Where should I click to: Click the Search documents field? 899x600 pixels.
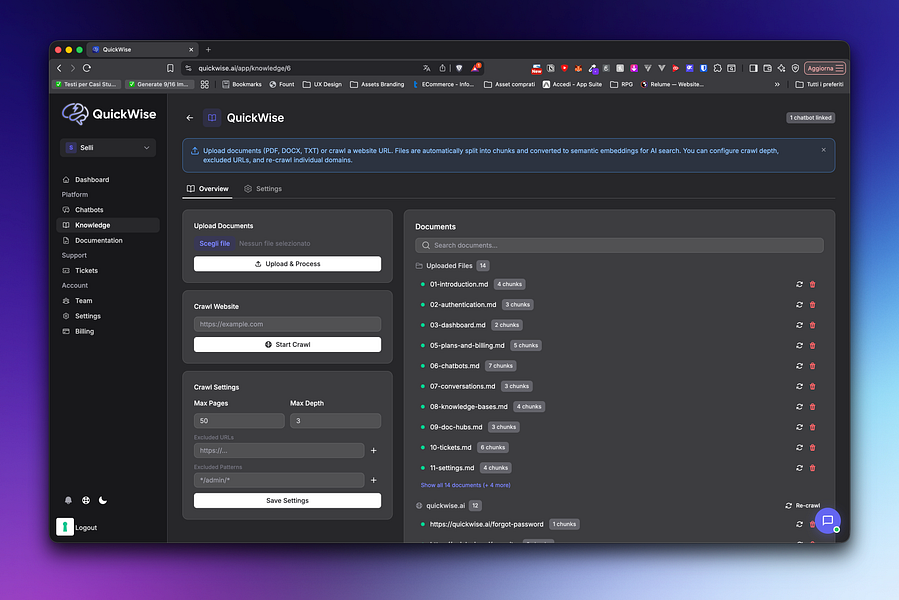click(619, 246)
